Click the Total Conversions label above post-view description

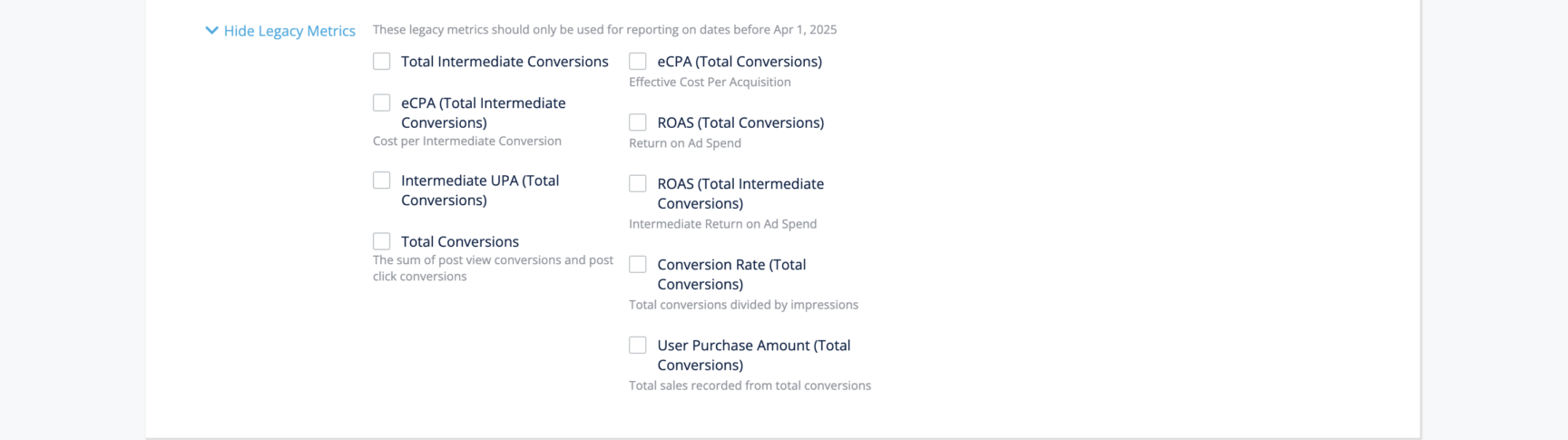pyautogui.click(x=460, y=242)
